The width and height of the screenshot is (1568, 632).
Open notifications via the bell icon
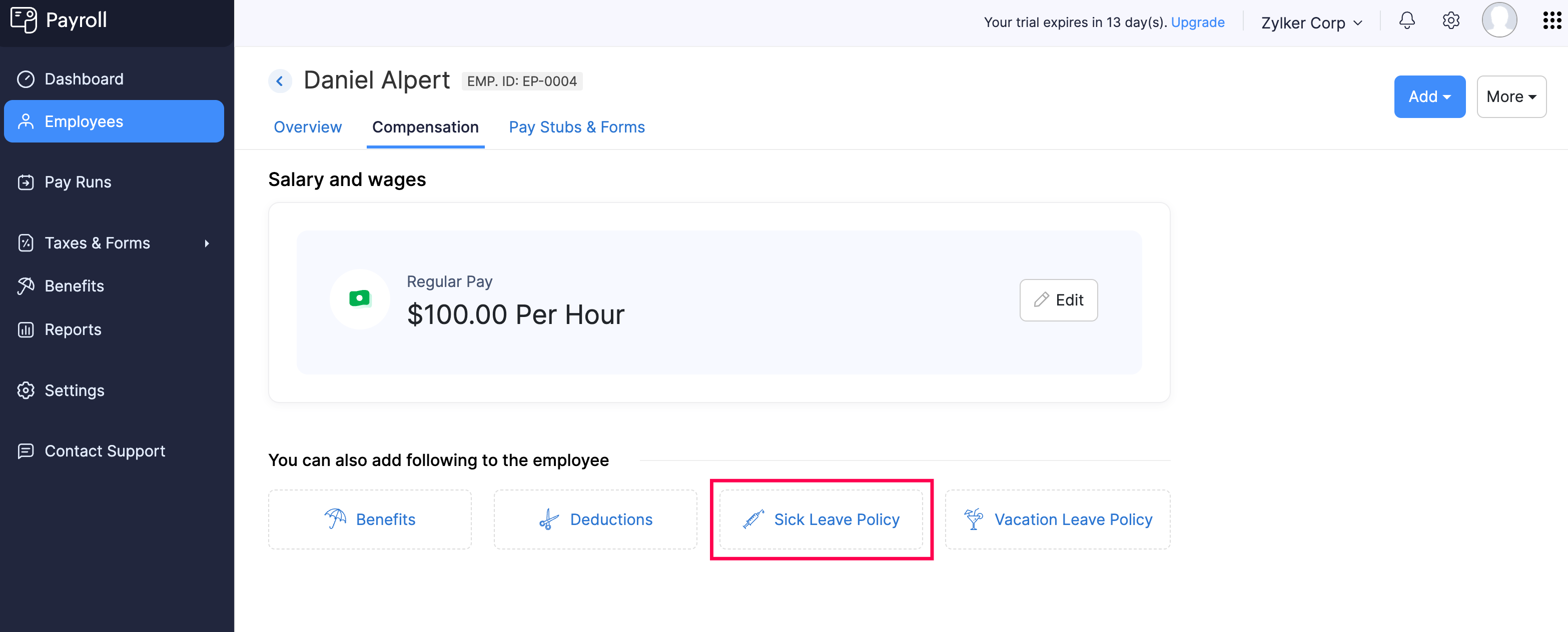tap(1407, 20)
